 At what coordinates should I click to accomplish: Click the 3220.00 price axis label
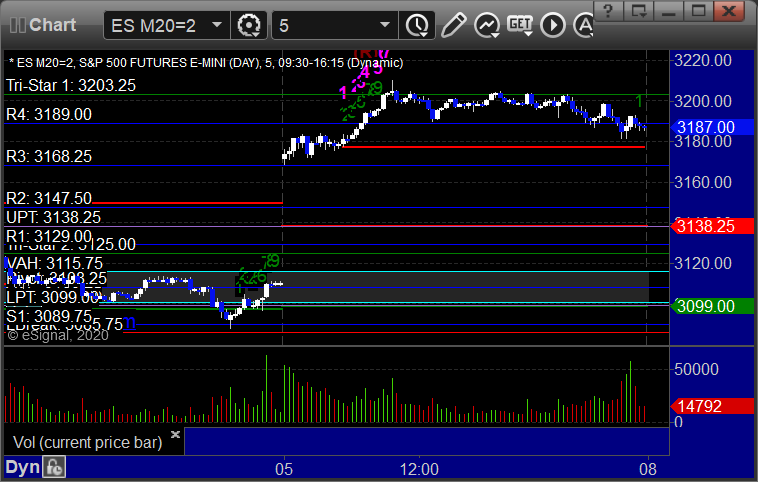point(703,60)
